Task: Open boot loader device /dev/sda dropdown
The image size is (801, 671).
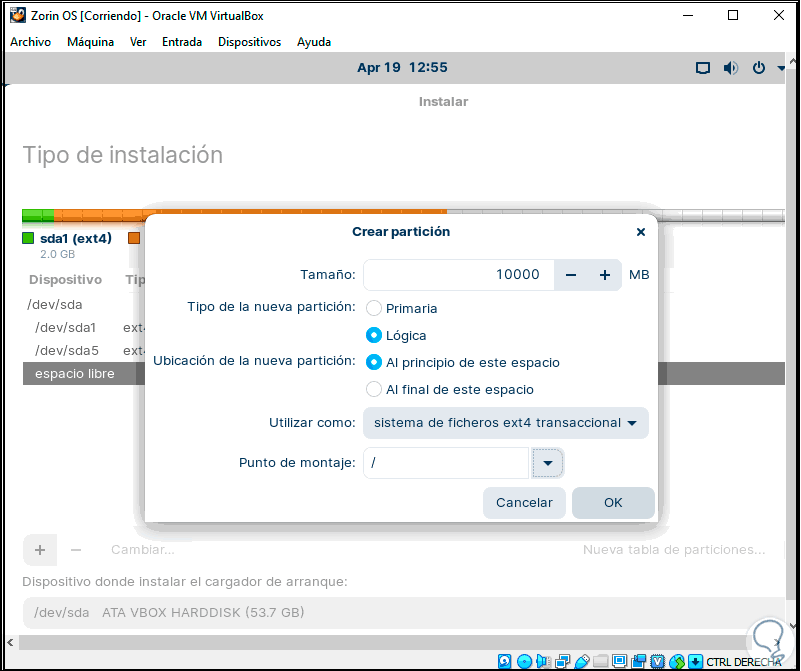Action: coord(404,612)
